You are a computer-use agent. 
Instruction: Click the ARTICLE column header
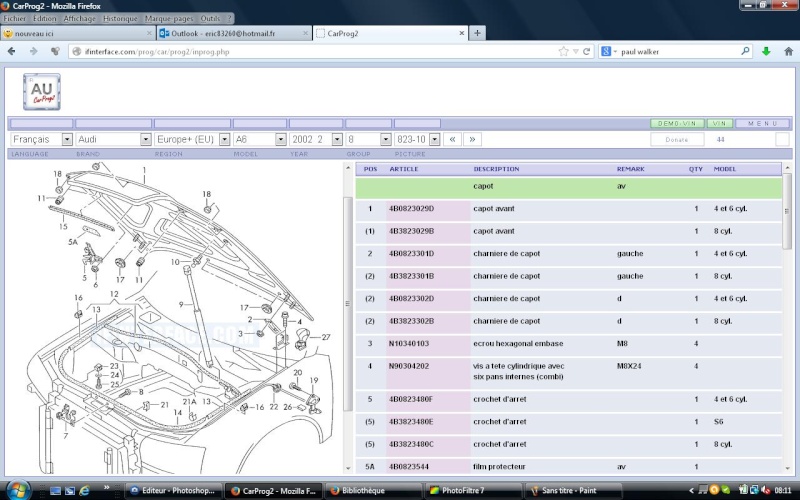[x=404, y=169]
